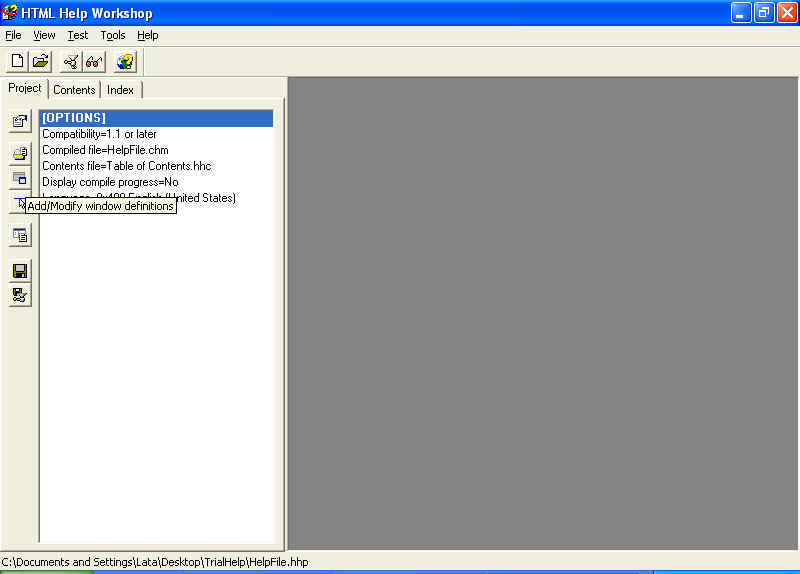This screenshot has height=574, width=800.
Task: Minimize the HTML Help Workshop window
Action: pyautogui.click(x=741, y=13)
